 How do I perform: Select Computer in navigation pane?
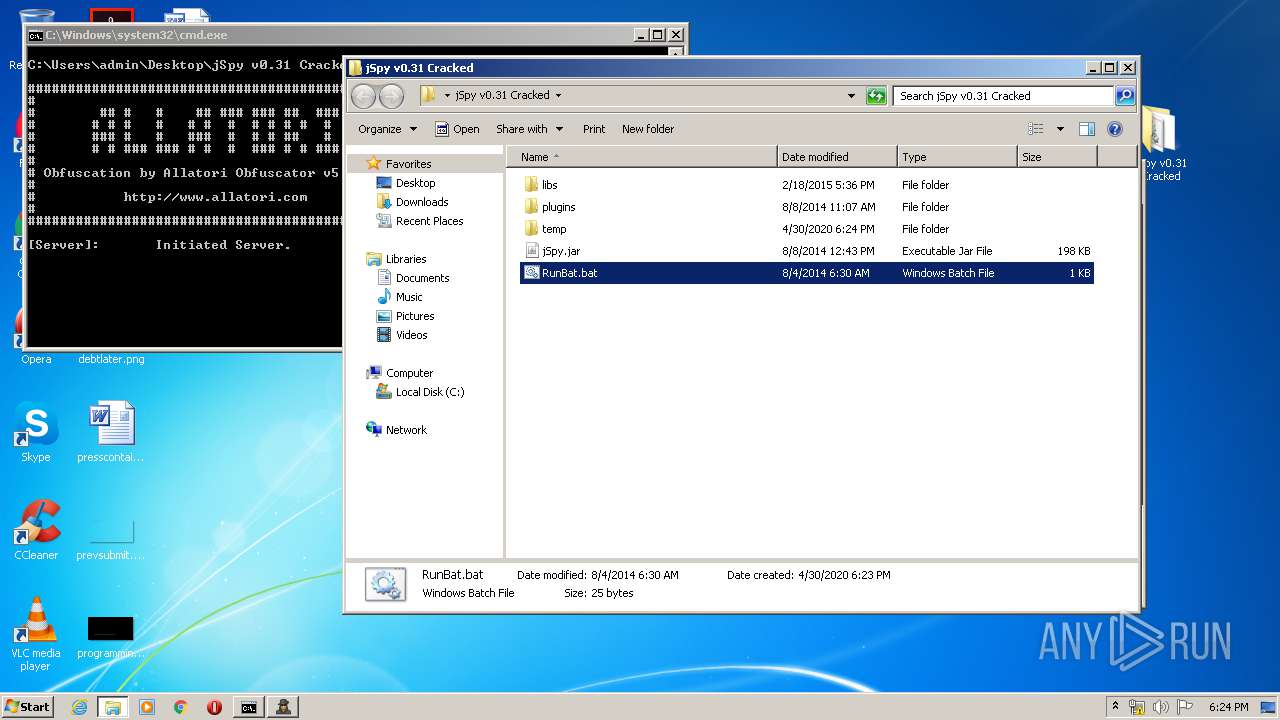tap(409, 373)
